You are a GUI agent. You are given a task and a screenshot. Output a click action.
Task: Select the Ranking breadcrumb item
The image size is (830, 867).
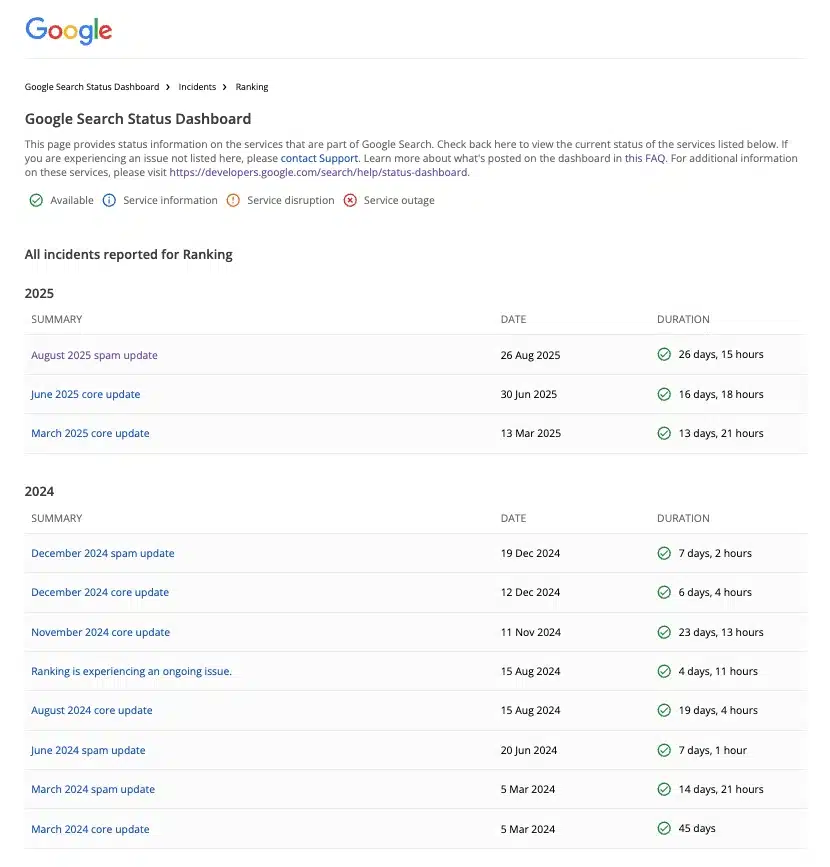pyautogui.click(x=252, y=87)
